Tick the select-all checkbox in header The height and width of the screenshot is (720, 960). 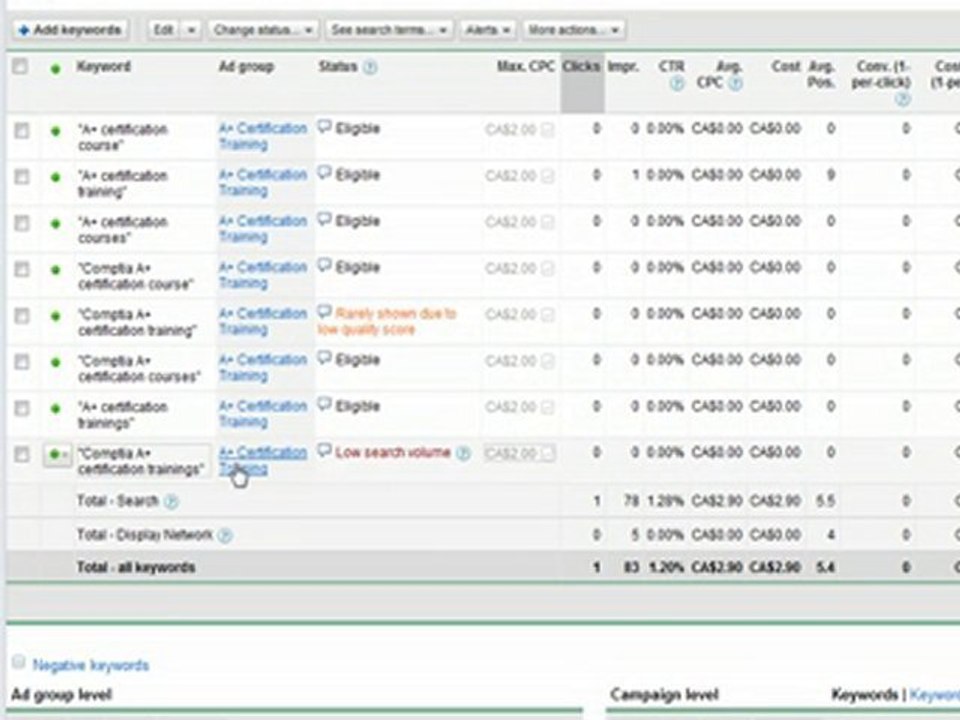[x=20, y=66]
